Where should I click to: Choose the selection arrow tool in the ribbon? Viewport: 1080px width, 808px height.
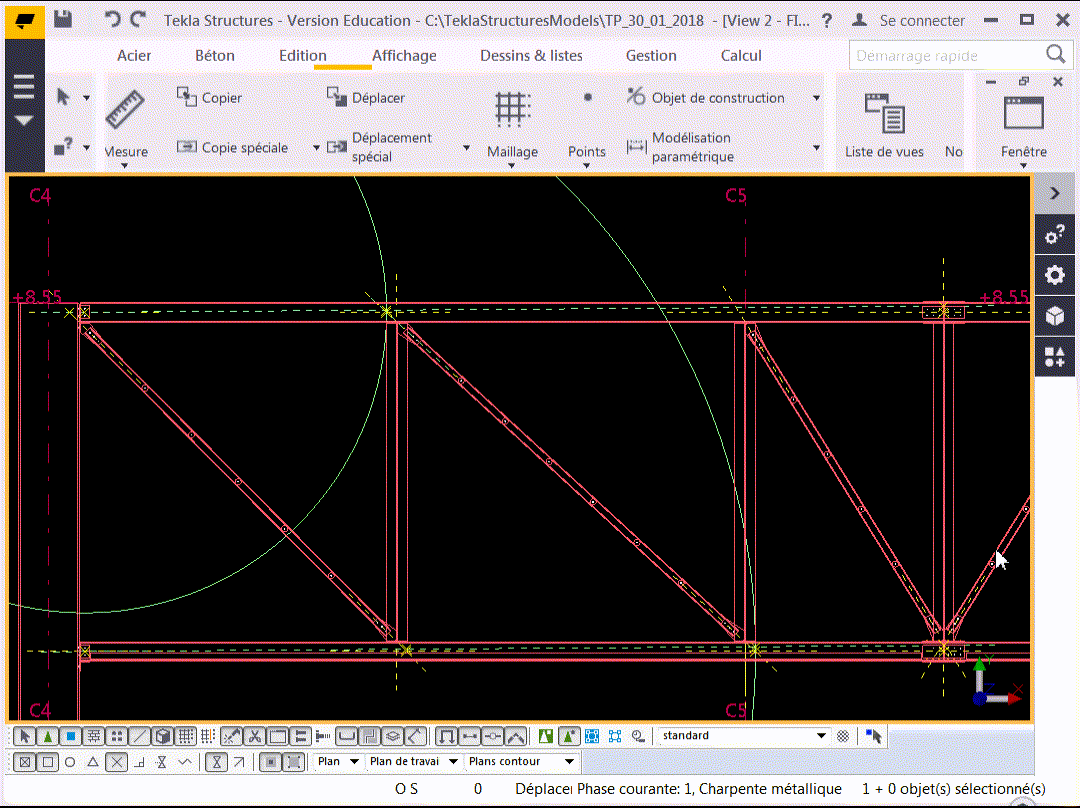pyautogui.click(x=63, y=97)
